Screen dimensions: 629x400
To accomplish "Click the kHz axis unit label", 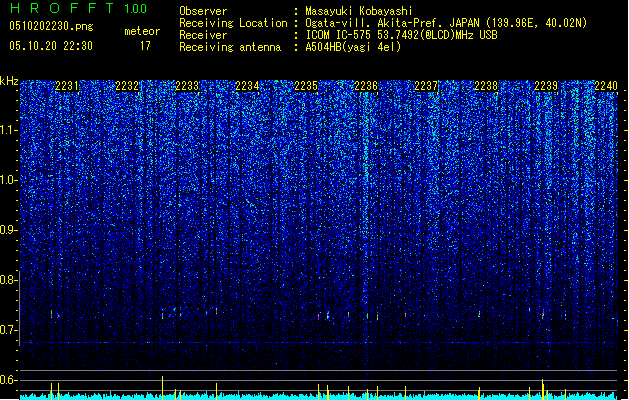I will (9, 81).
